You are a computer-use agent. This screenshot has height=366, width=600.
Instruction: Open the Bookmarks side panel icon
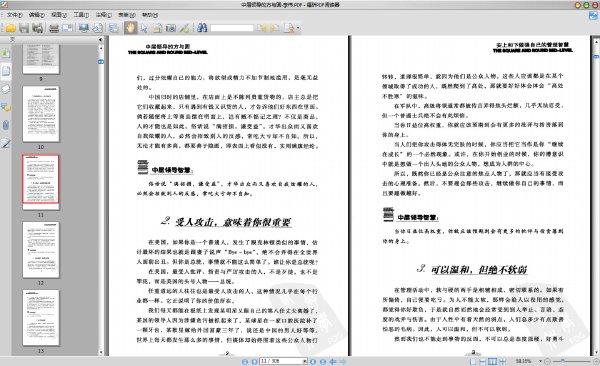coord(6,52)
